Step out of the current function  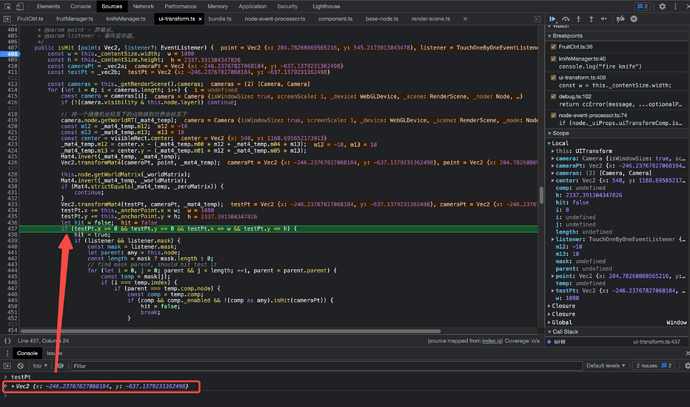click(590, 19)
